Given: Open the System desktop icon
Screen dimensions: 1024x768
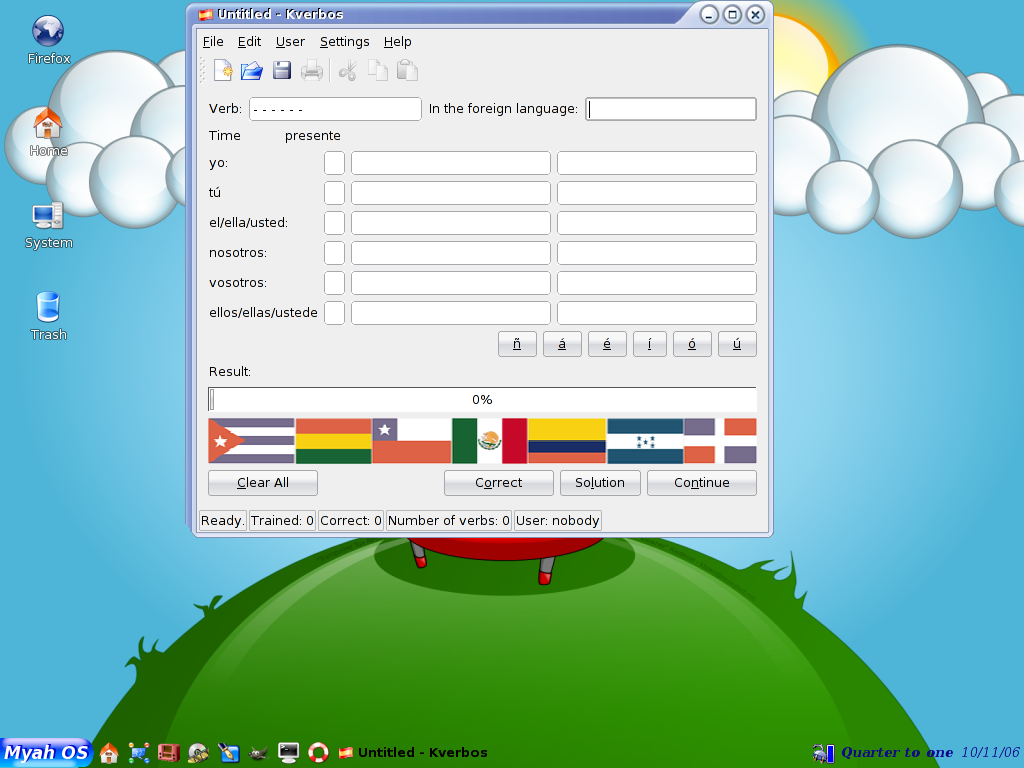Looking at the screenshot, I should [x=48, y=225].
